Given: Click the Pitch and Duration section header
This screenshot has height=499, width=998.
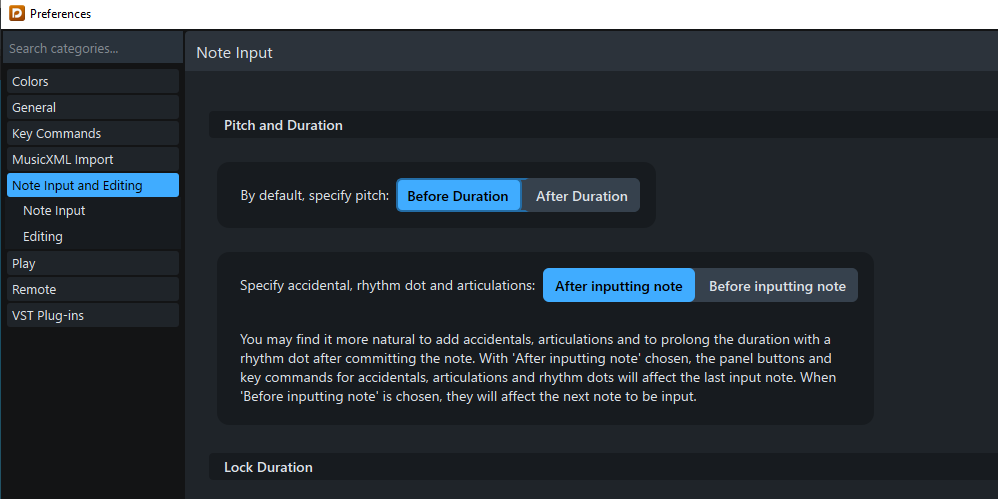Looking at the screenshot, I should [283, 125].
